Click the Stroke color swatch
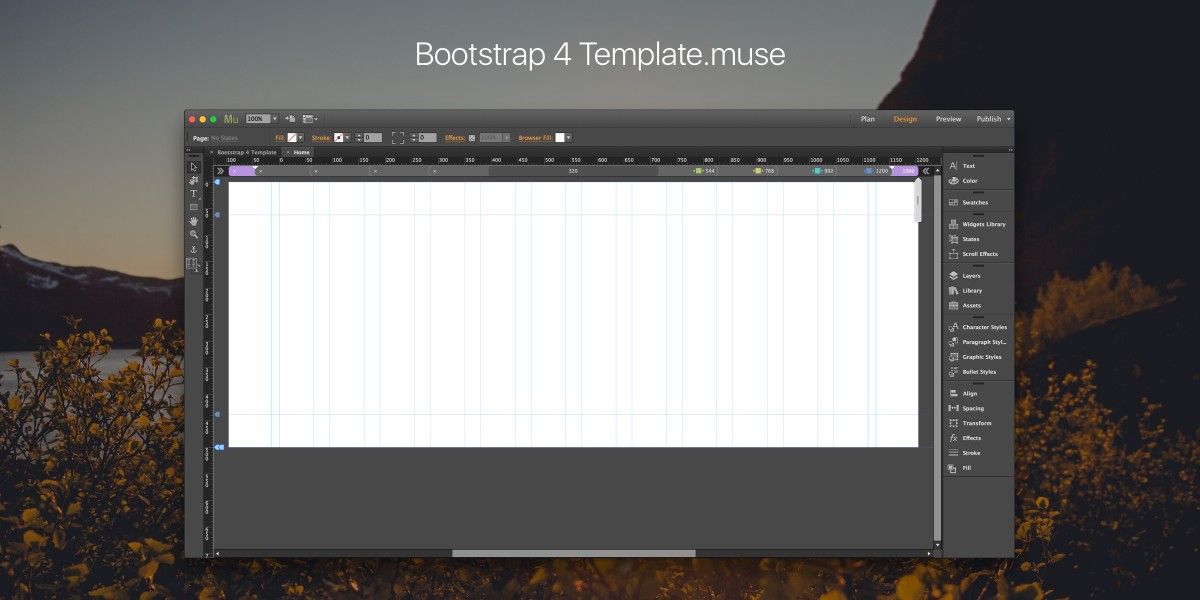This screenshot has height=600, width=1200. (339, 137)
